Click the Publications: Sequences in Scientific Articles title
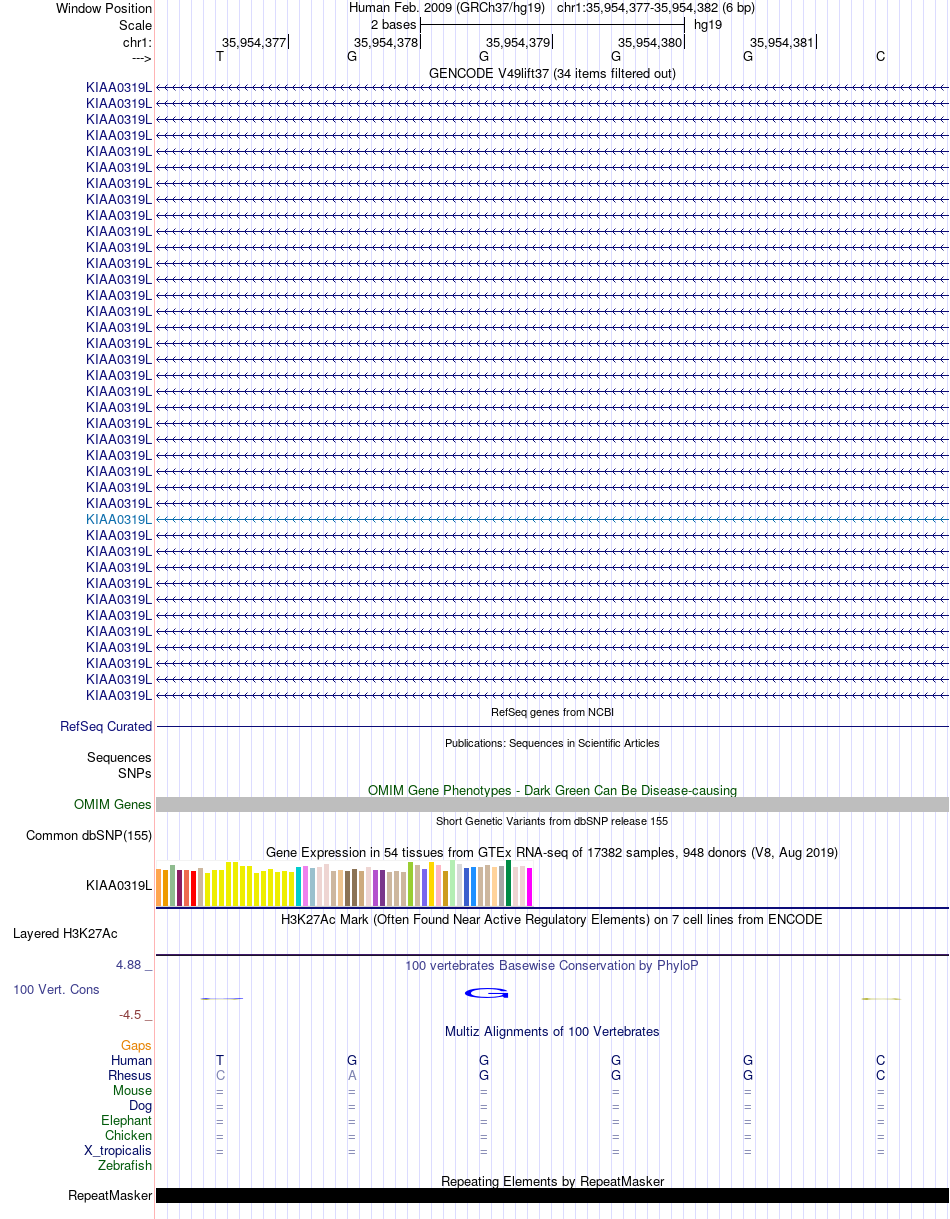 [552, 744]
